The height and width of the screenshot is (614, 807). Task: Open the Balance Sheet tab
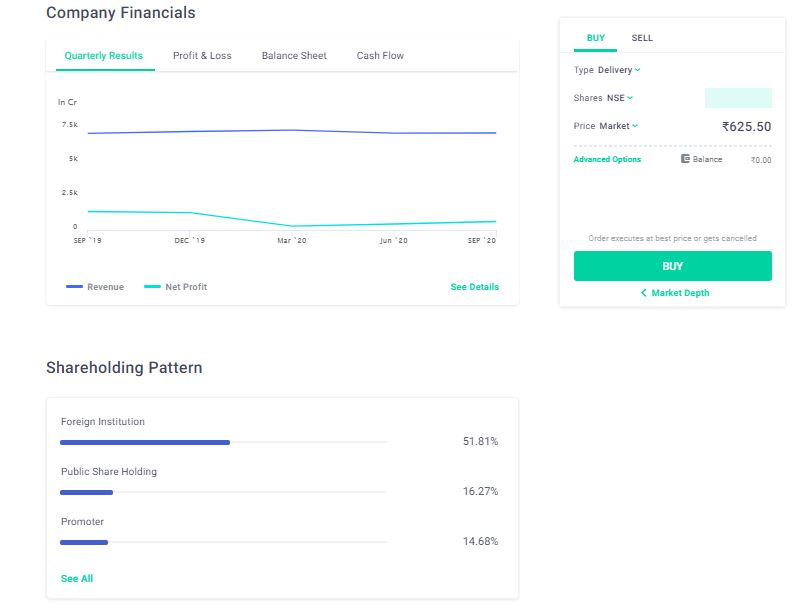point(293,55)
